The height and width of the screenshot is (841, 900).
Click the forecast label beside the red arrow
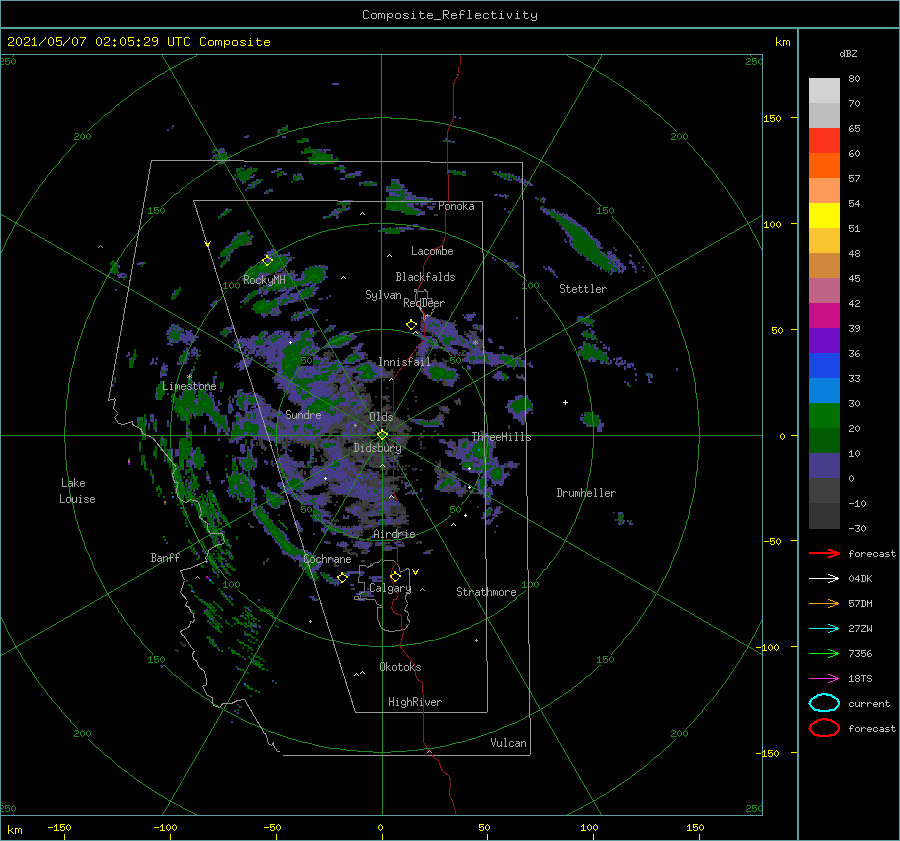[872, 553]
